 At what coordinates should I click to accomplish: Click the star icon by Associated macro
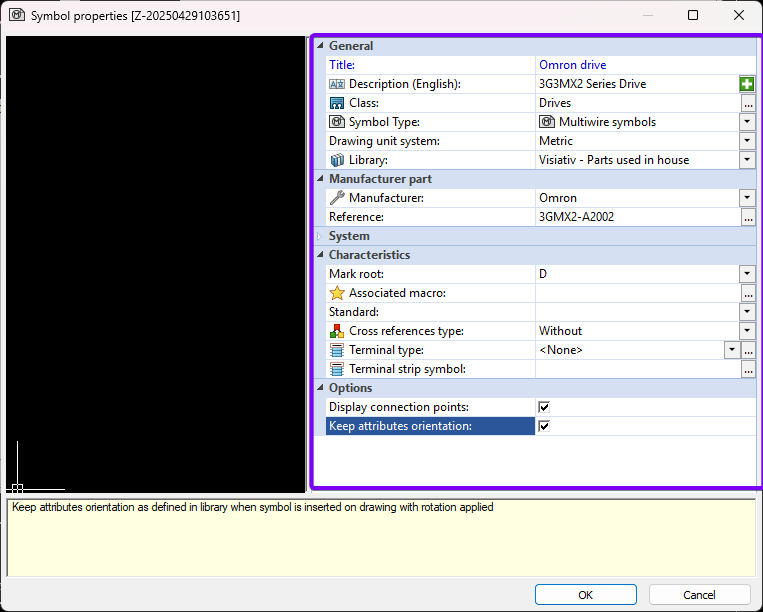pos(337,293)
